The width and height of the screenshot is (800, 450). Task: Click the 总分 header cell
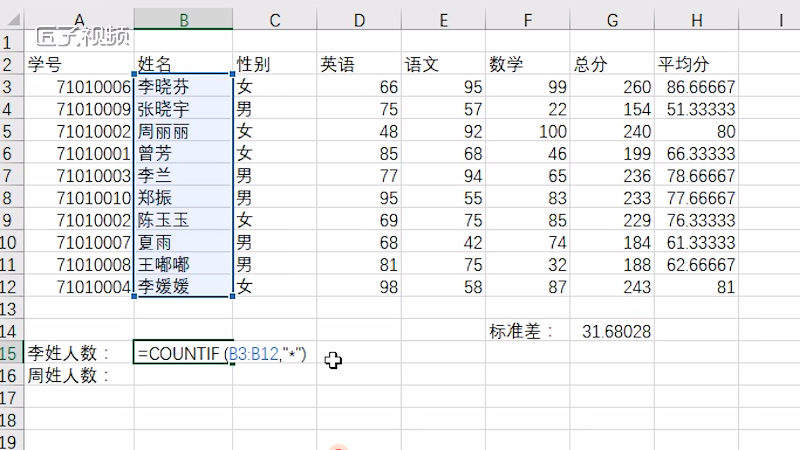coord(612,65)
